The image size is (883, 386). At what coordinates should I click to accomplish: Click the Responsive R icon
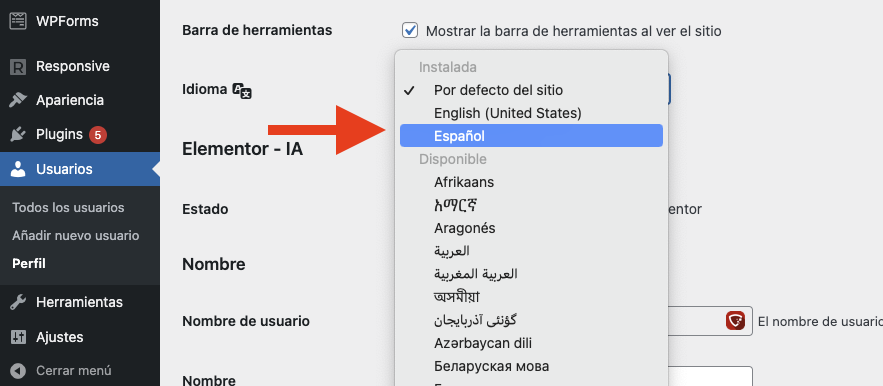pyautogui.click(x=18, y=66)
